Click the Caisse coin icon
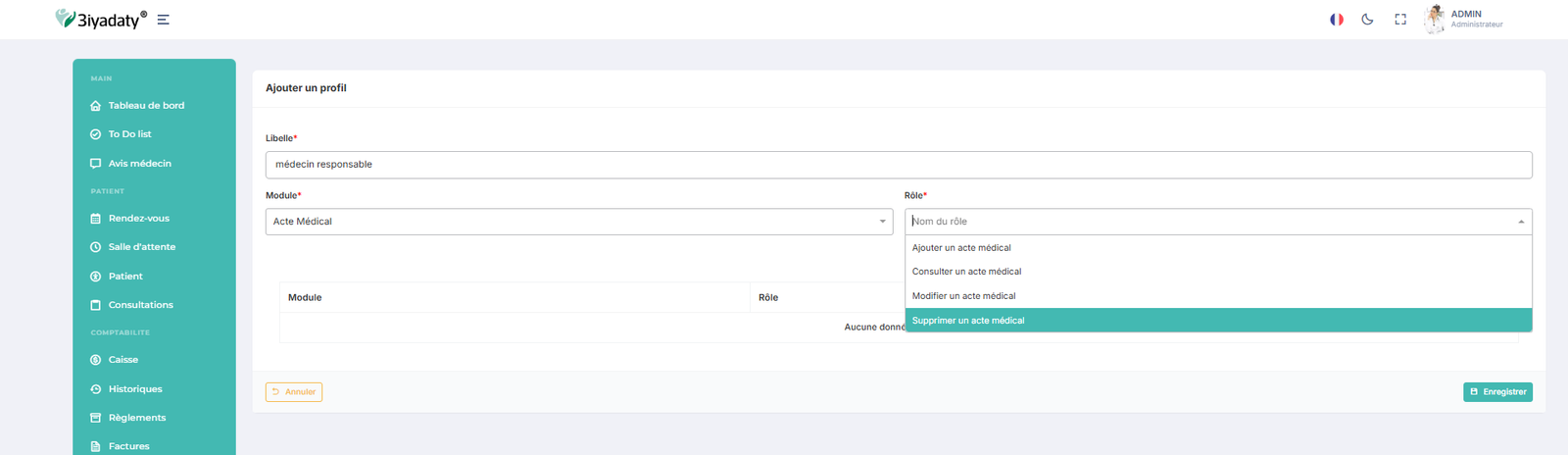Image resolution: width=1568 pixels, height=455 pixels. (x=95, y=360)
